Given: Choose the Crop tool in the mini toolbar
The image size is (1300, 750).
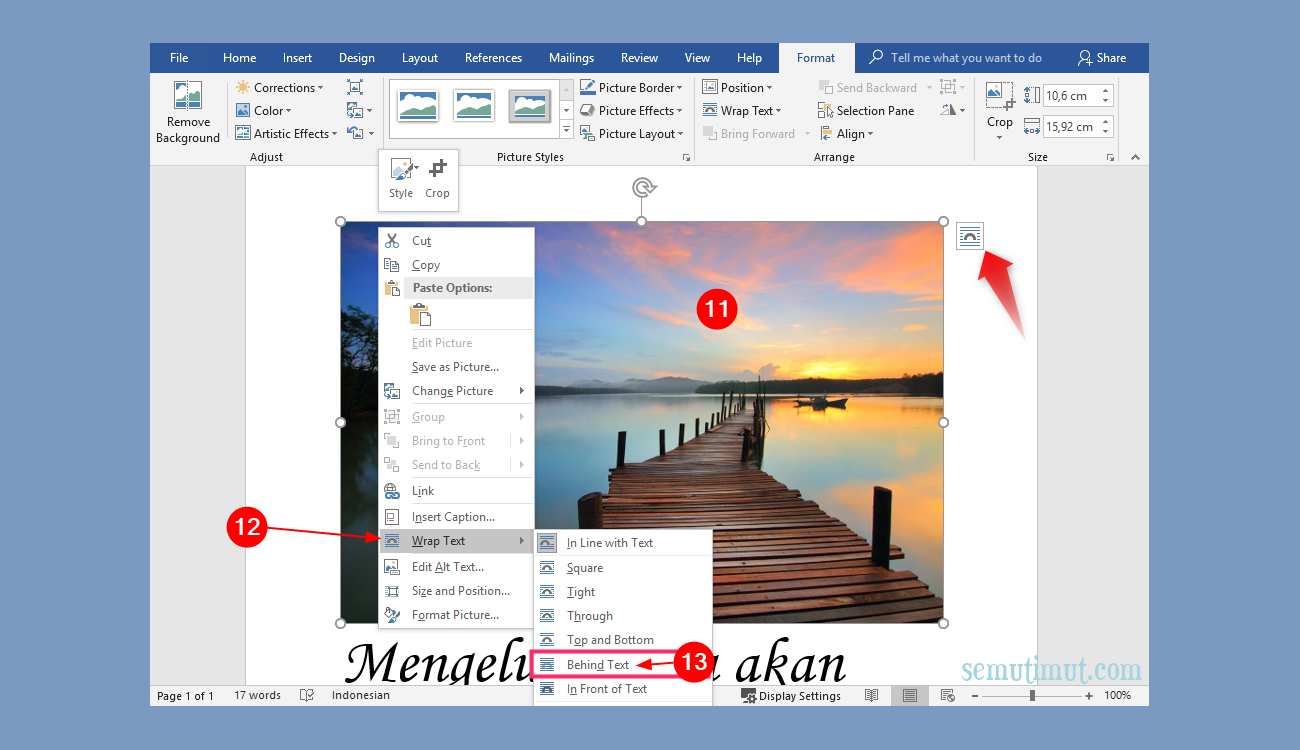Looking at the screenshot, I should (x=437, y=180).
